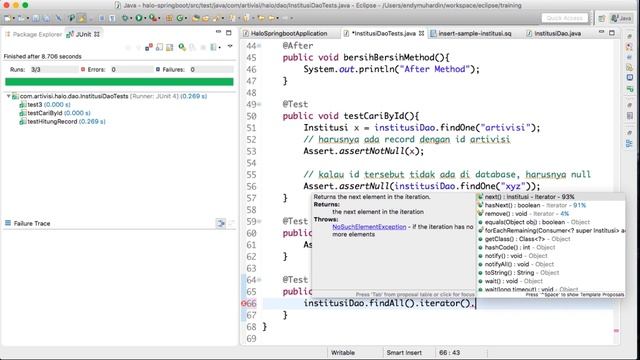Screen dimensions: 640x360
Task: Click the New Java Class icon
Action: [180, 18]
